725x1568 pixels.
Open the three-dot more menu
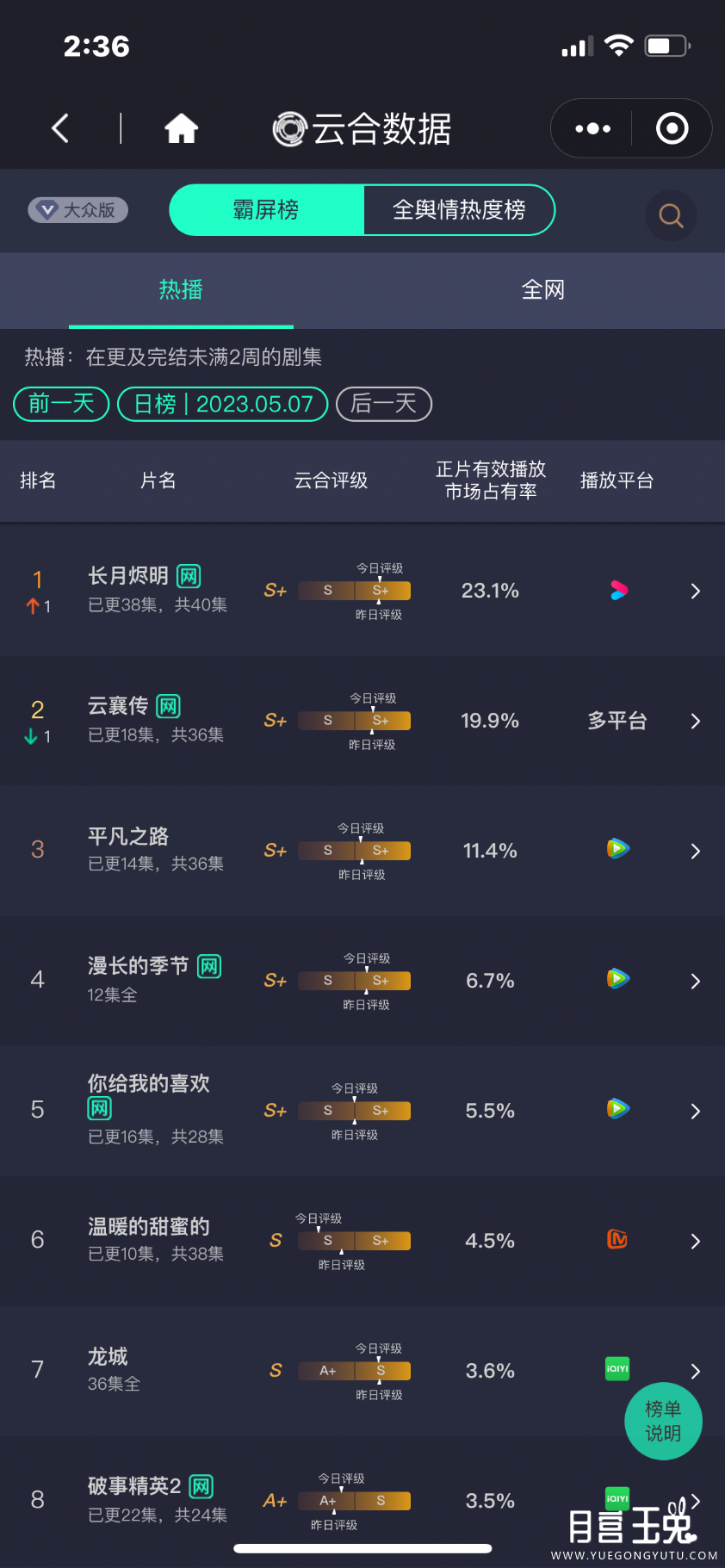coord(592,129)
